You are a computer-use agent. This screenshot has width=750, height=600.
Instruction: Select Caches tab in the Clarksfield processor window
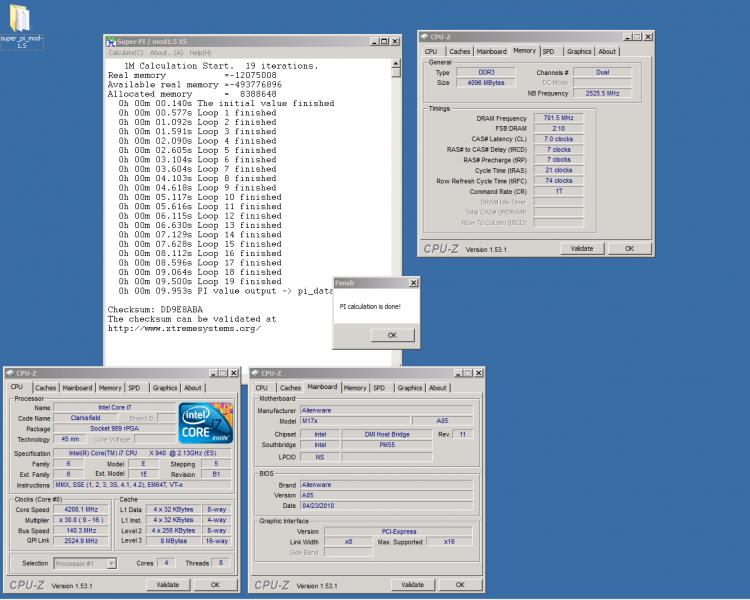(46, 387)
